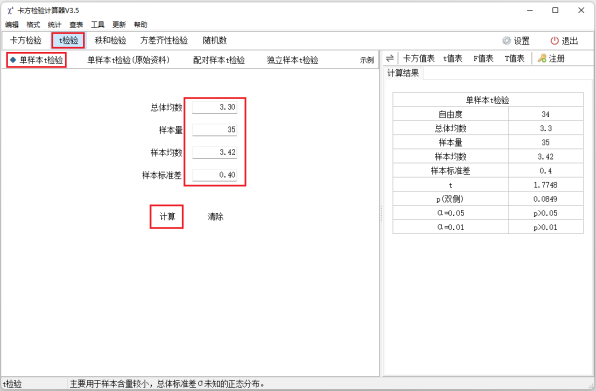This screenshot has height=391, width=596.
Task: Click the 样本标准差 input field
Action: (x=214, y=175)
